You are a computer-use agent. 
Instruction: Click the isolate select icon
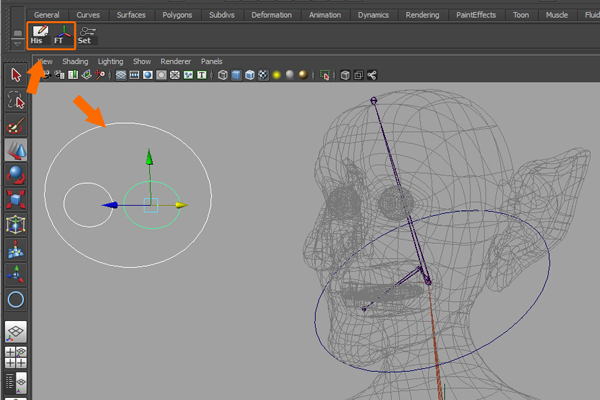(x=324, y=75)
